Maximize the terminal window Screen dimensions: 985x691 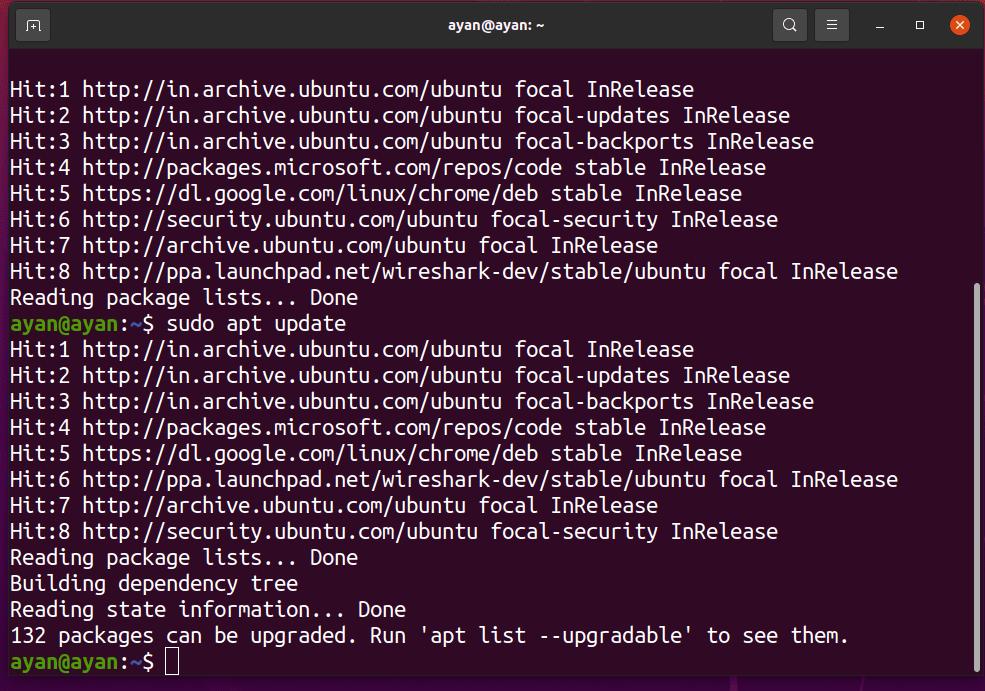click(920, 25)
